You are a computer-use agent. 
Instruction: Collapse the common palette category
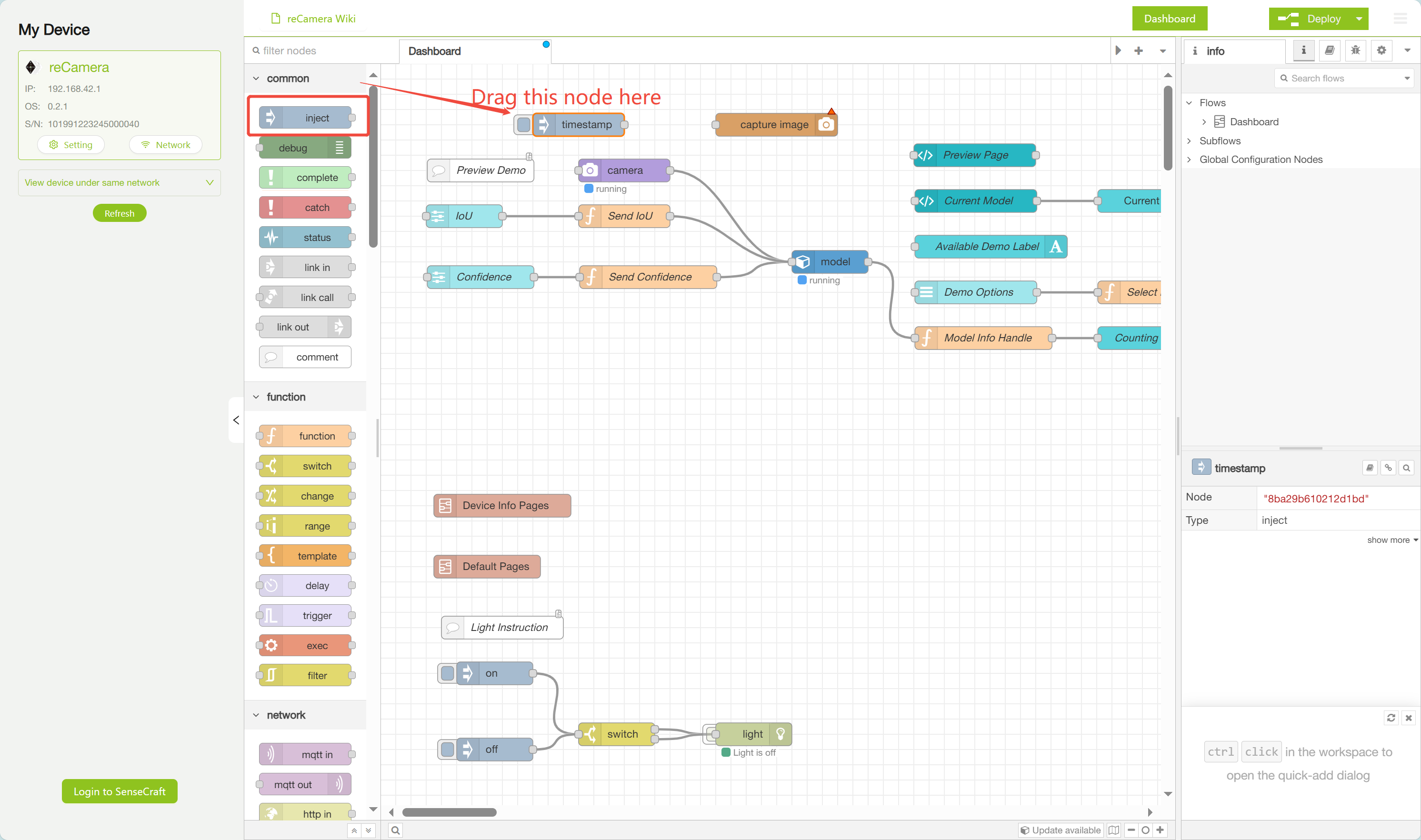tap(256, 79)
